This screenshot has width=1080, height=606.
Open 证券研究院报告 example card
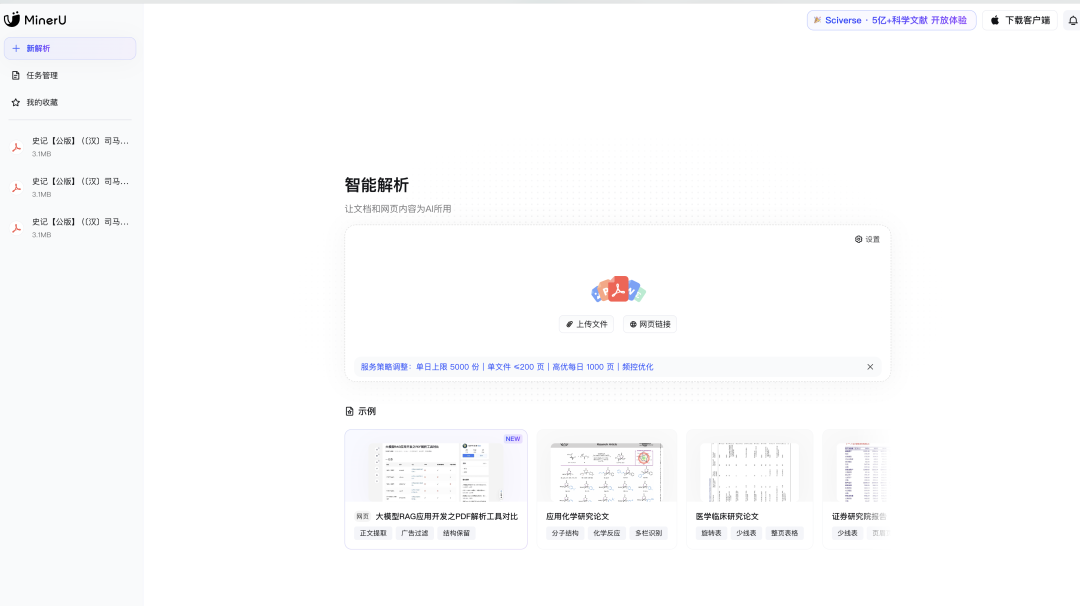pos(856,489)
